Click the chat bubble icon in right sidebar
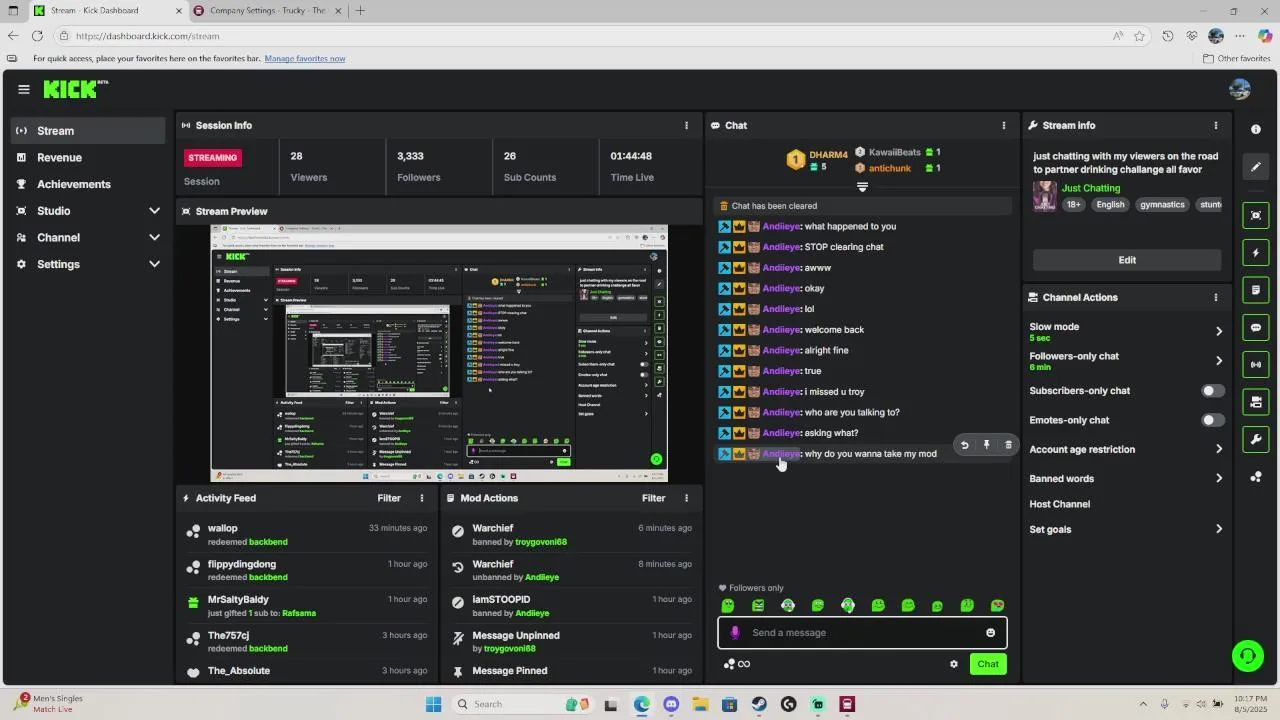1280x720 pixels. click(1256, 328)
